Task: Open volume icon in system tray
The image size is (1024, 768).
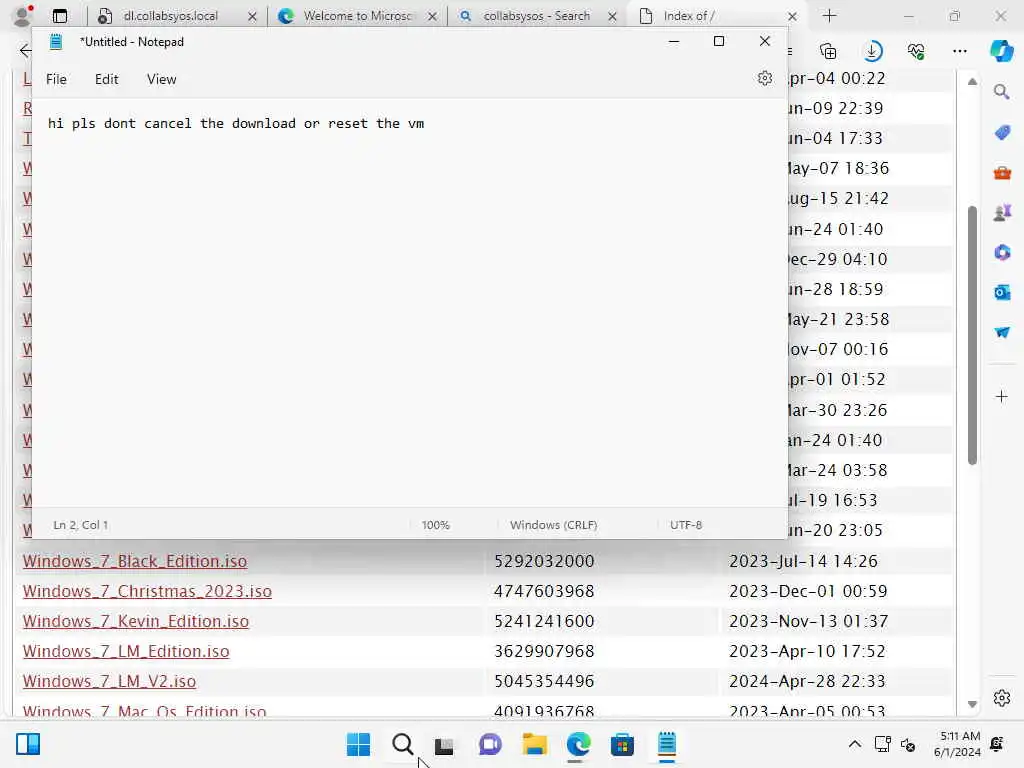Action: click(x=908, y=744)
